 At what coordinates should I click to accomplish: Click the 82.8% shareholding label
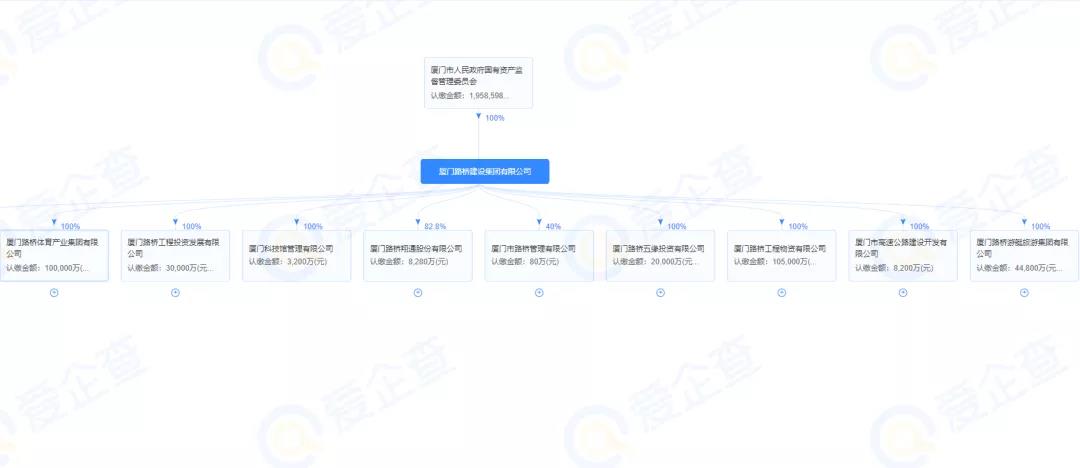tap(435, 226)
